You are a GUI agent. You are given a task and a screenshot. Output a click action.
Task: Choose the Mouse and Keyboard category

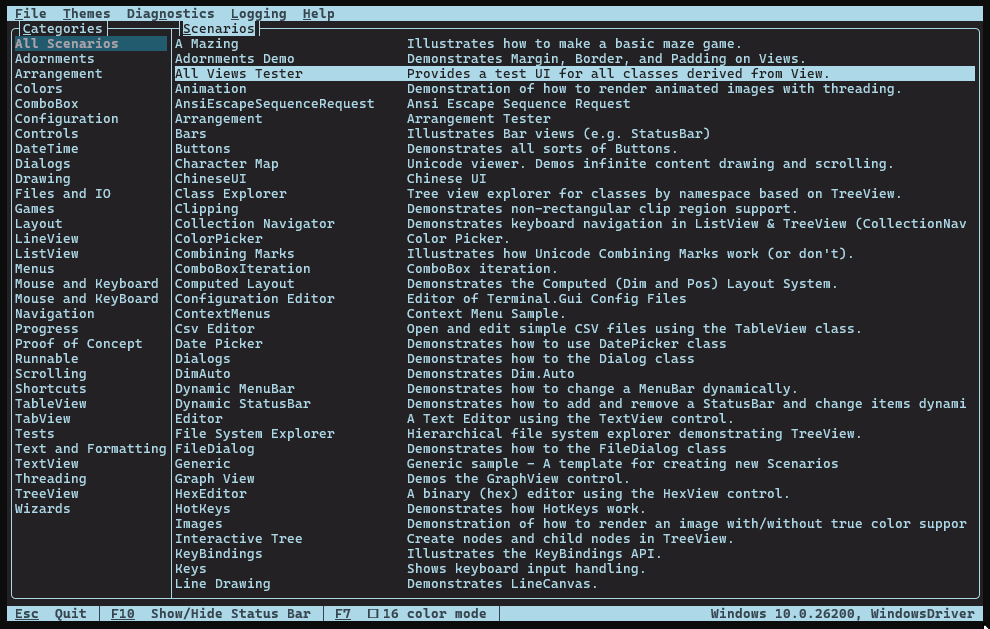click(86, 284)
